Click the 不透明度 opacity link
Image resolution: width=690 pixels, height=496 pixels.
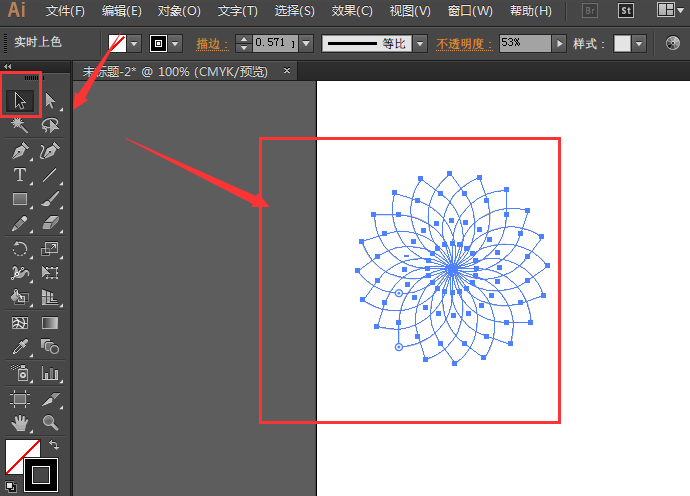(464, 44)
